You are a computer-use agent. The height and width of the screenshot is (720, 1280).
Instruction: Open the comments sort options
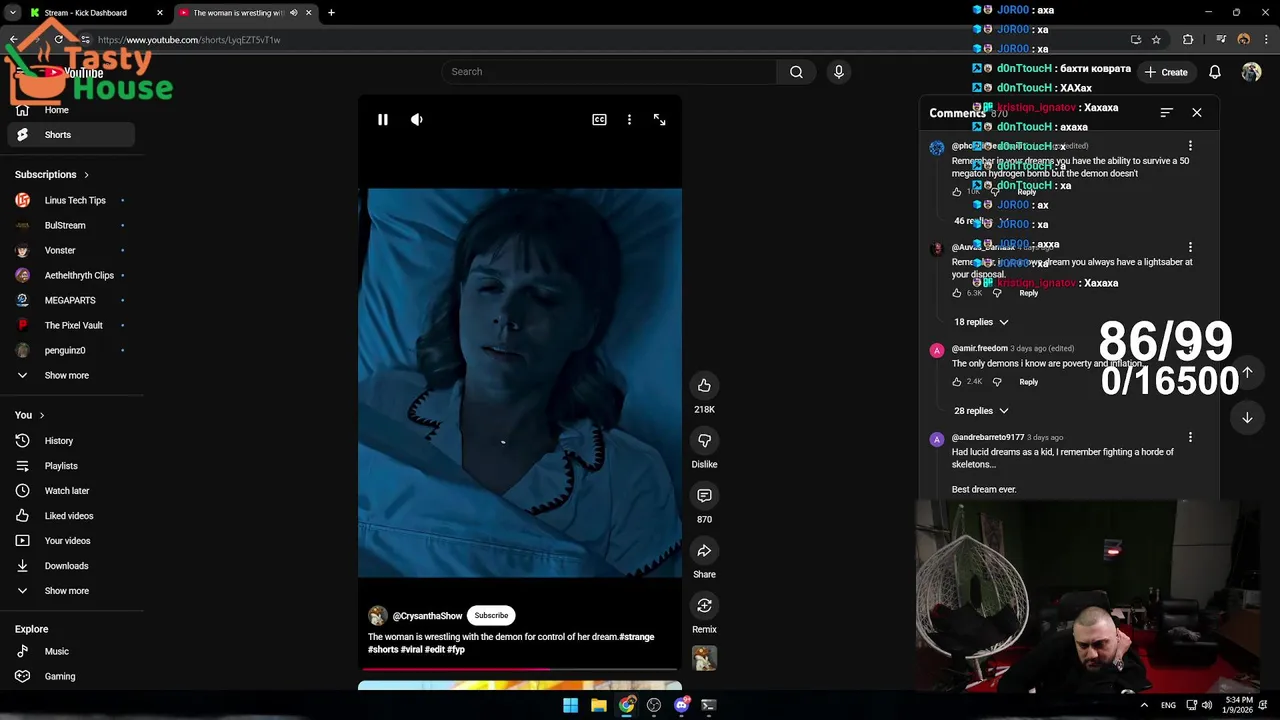[1166, 113]
